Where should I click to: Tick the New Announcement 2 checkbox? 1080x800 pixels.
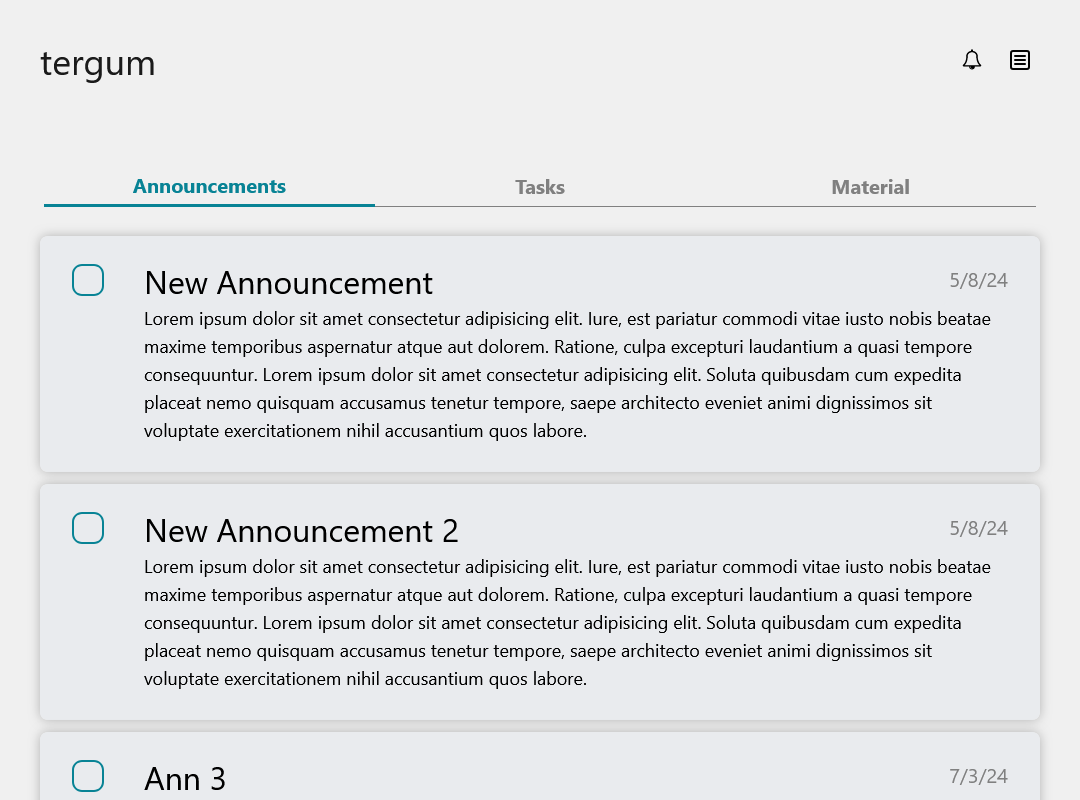pos(88,528)
